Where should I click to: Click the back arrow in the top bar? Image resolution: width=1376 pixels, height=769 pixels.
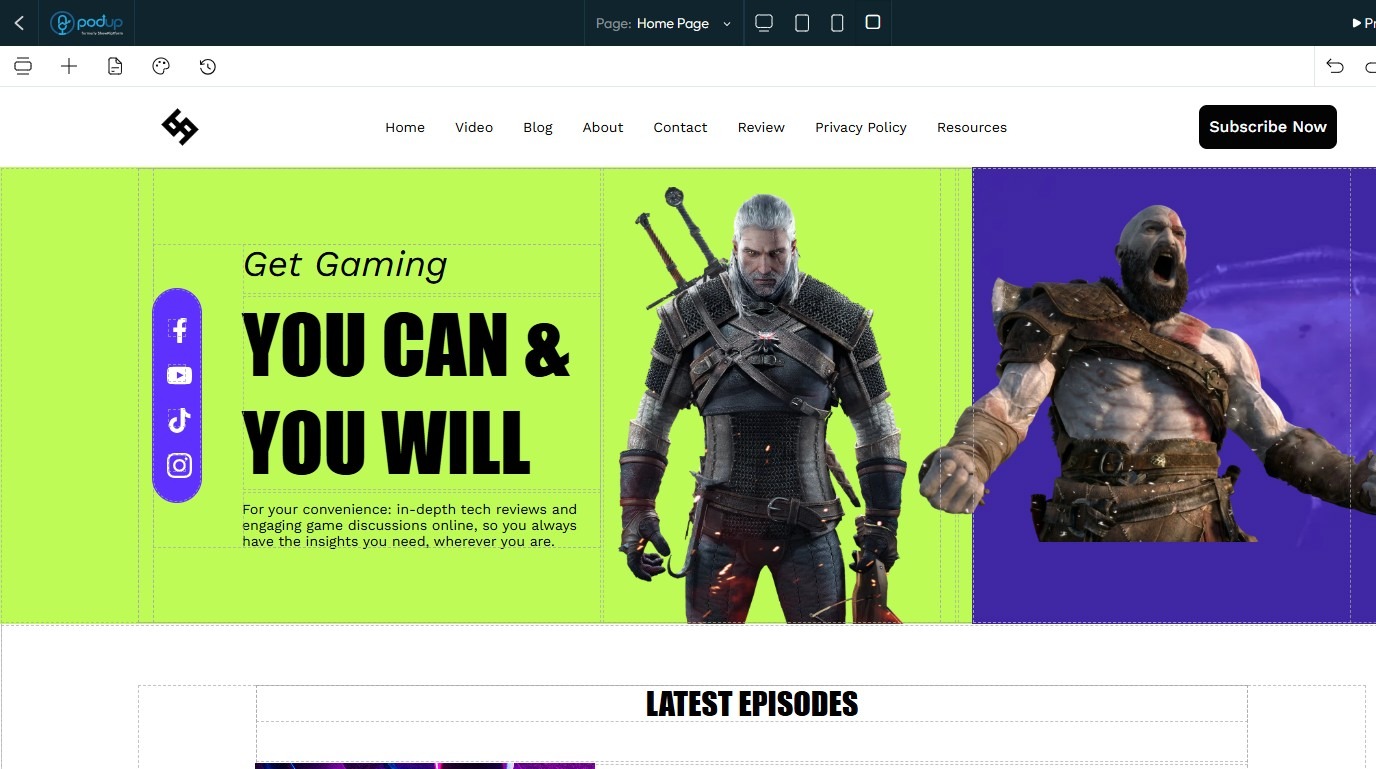[x=19, y=22]
